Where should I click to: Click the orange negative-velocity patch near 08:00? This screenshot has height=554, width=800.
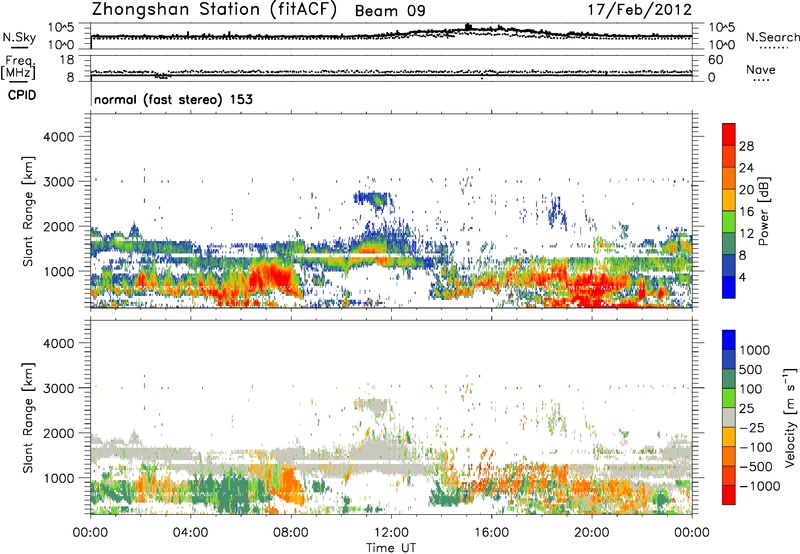pos(291,485)
